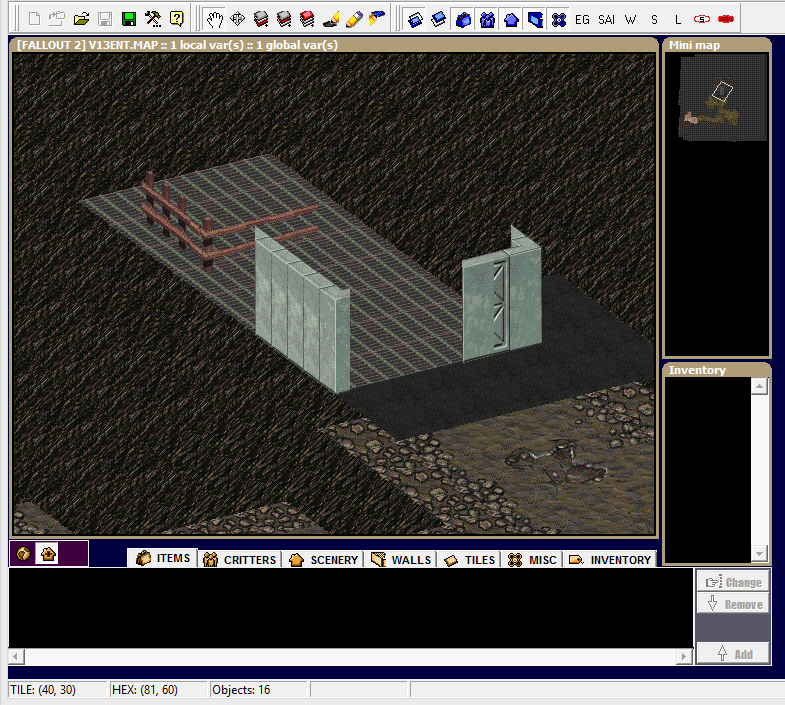
Task: Select the second elevation level (middle layer)
Action: click(284, 20)
